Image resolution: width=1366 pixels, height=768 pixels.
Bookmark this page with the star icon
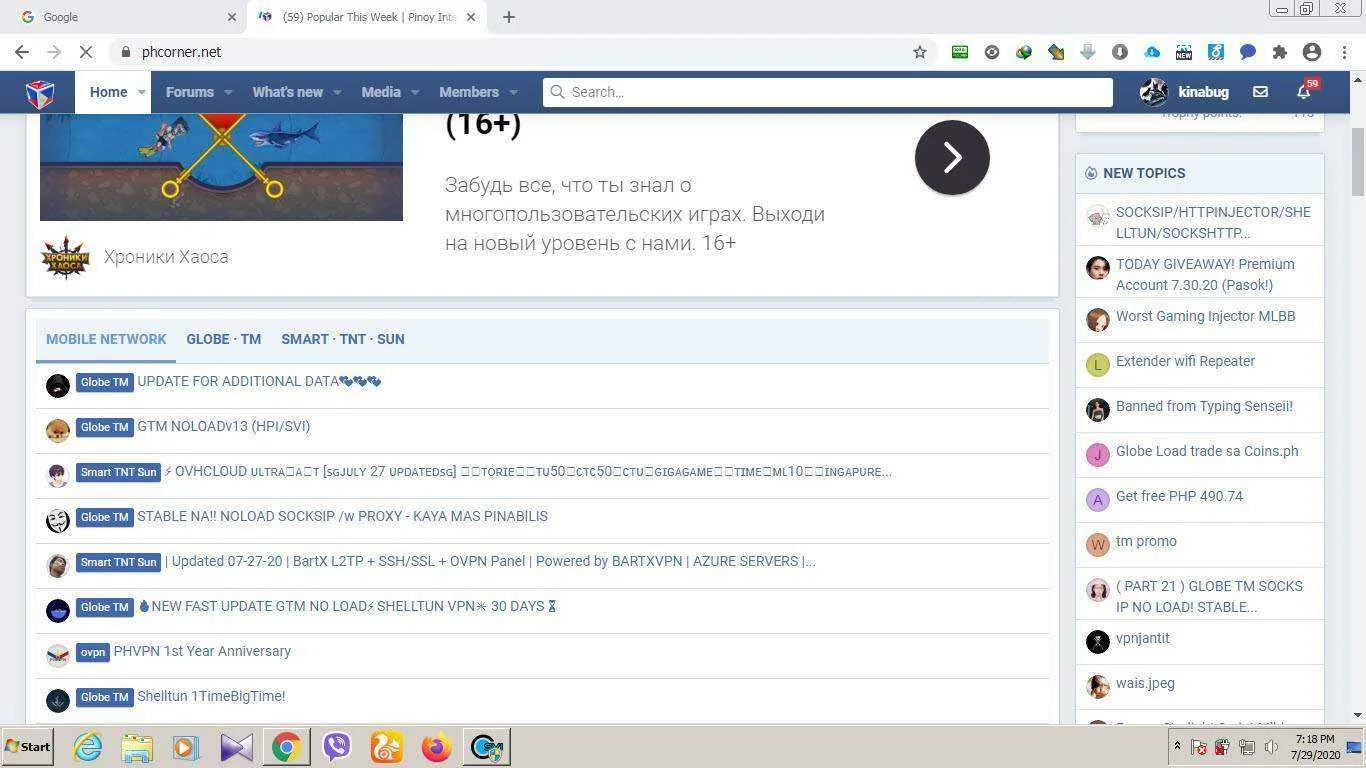(920, 52)
